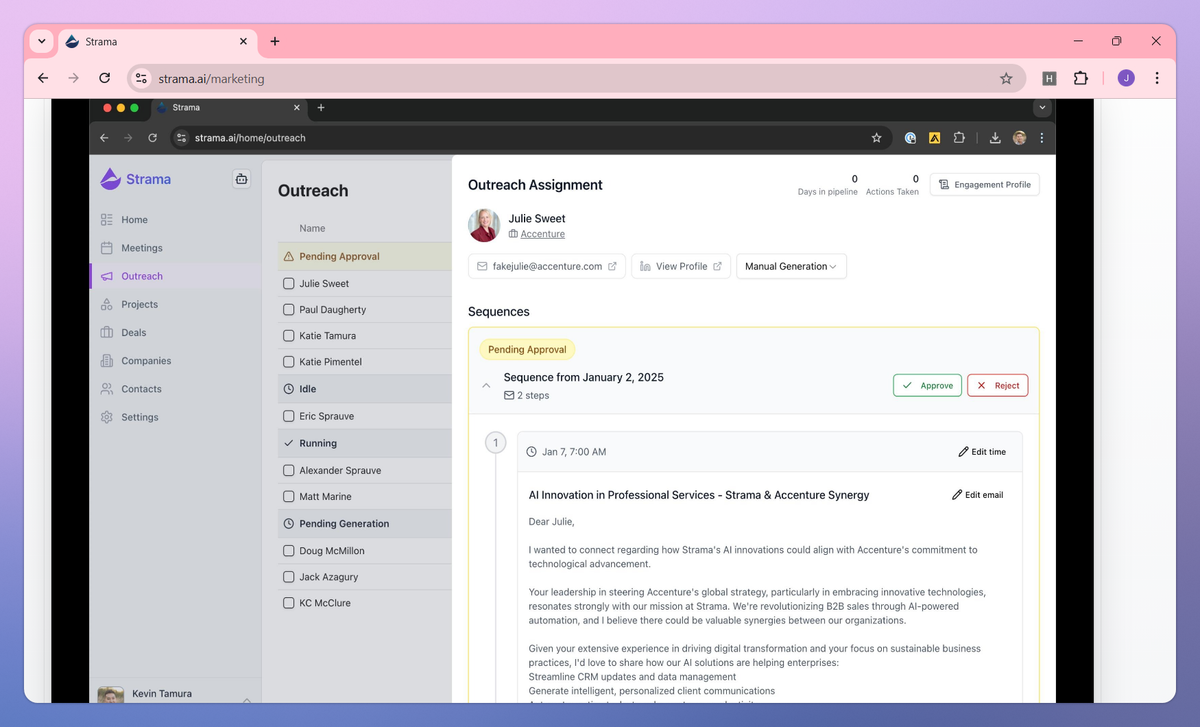The image size is (1200, 727).
Task: Open the View Profile button
Action: [x=681, y=266]
